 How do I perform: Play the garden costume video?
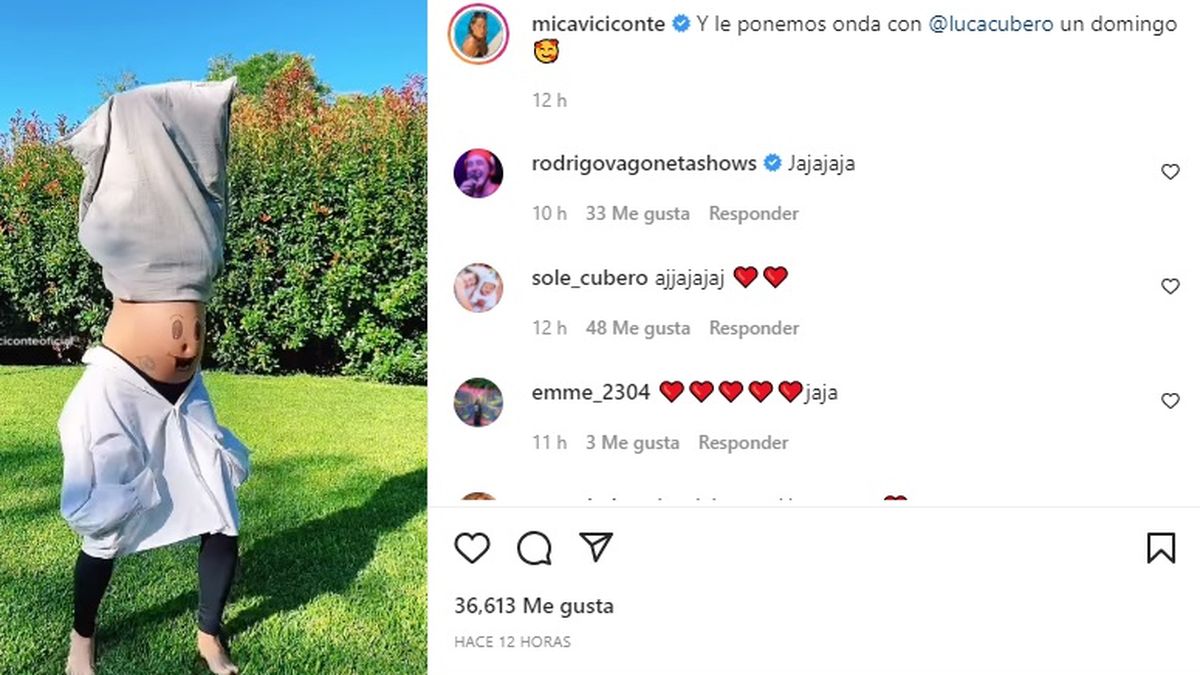click(214, 337)
